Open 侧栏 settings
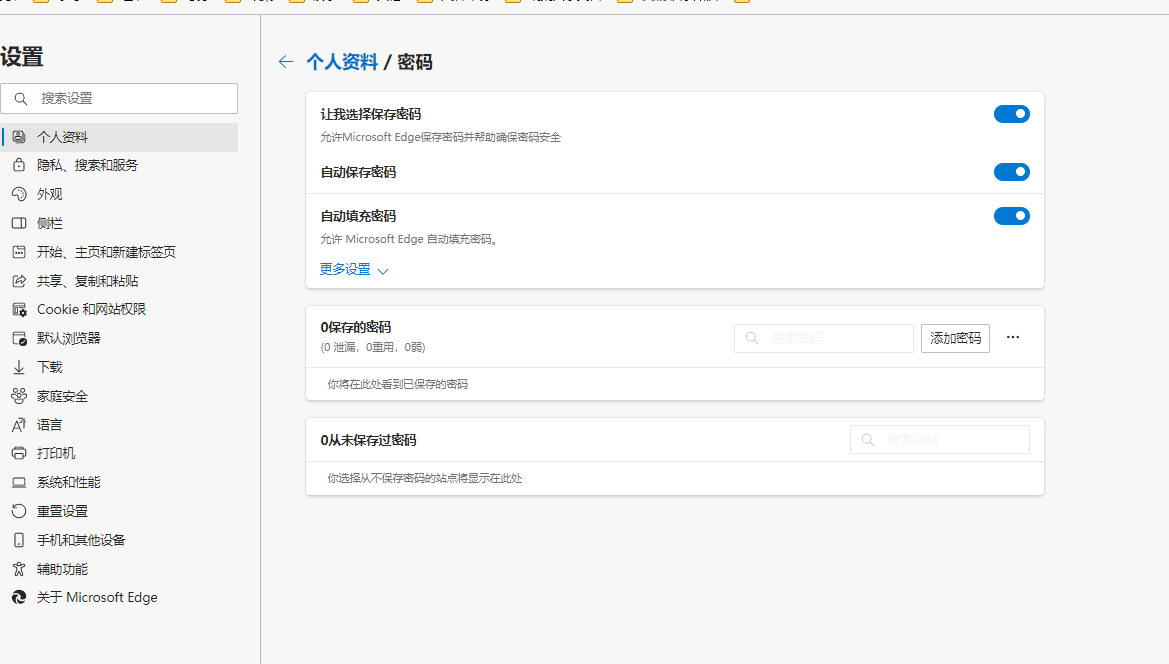The image size is (1169, 664). [119, 224]
